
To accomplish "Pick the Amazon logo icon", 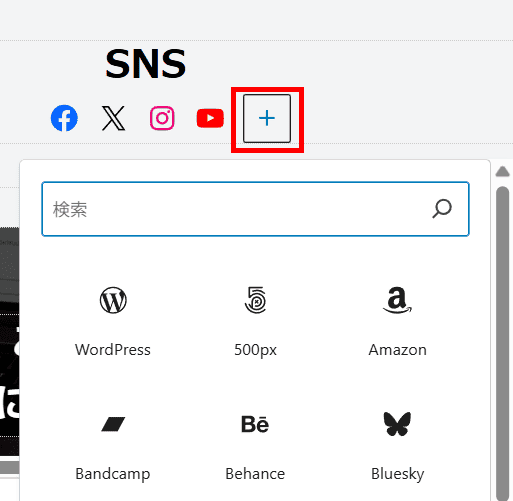I will pyautogui.click(x=397, y=300).
